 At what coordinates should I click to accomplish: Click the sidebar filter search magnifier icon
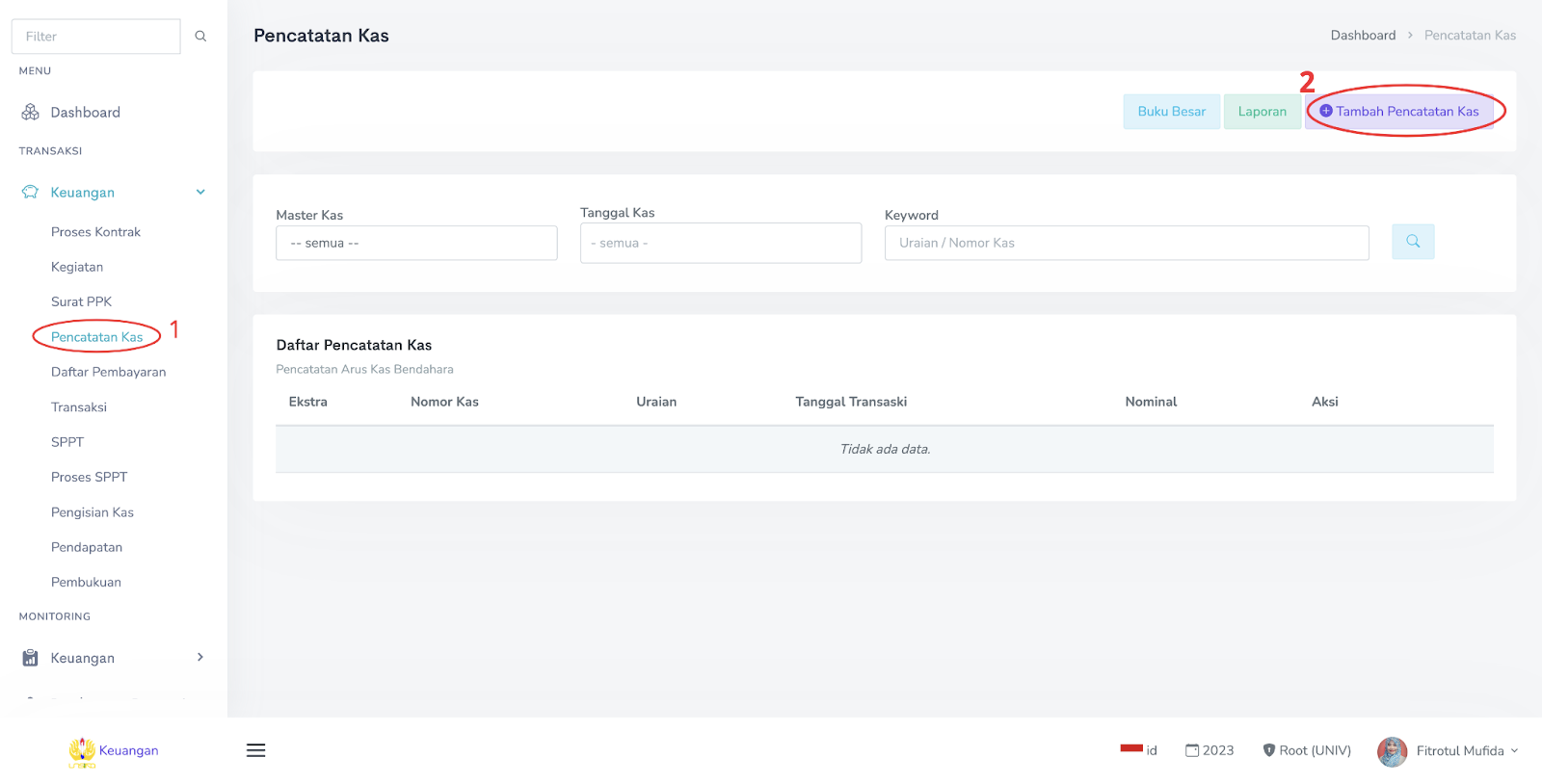[200, 37]
